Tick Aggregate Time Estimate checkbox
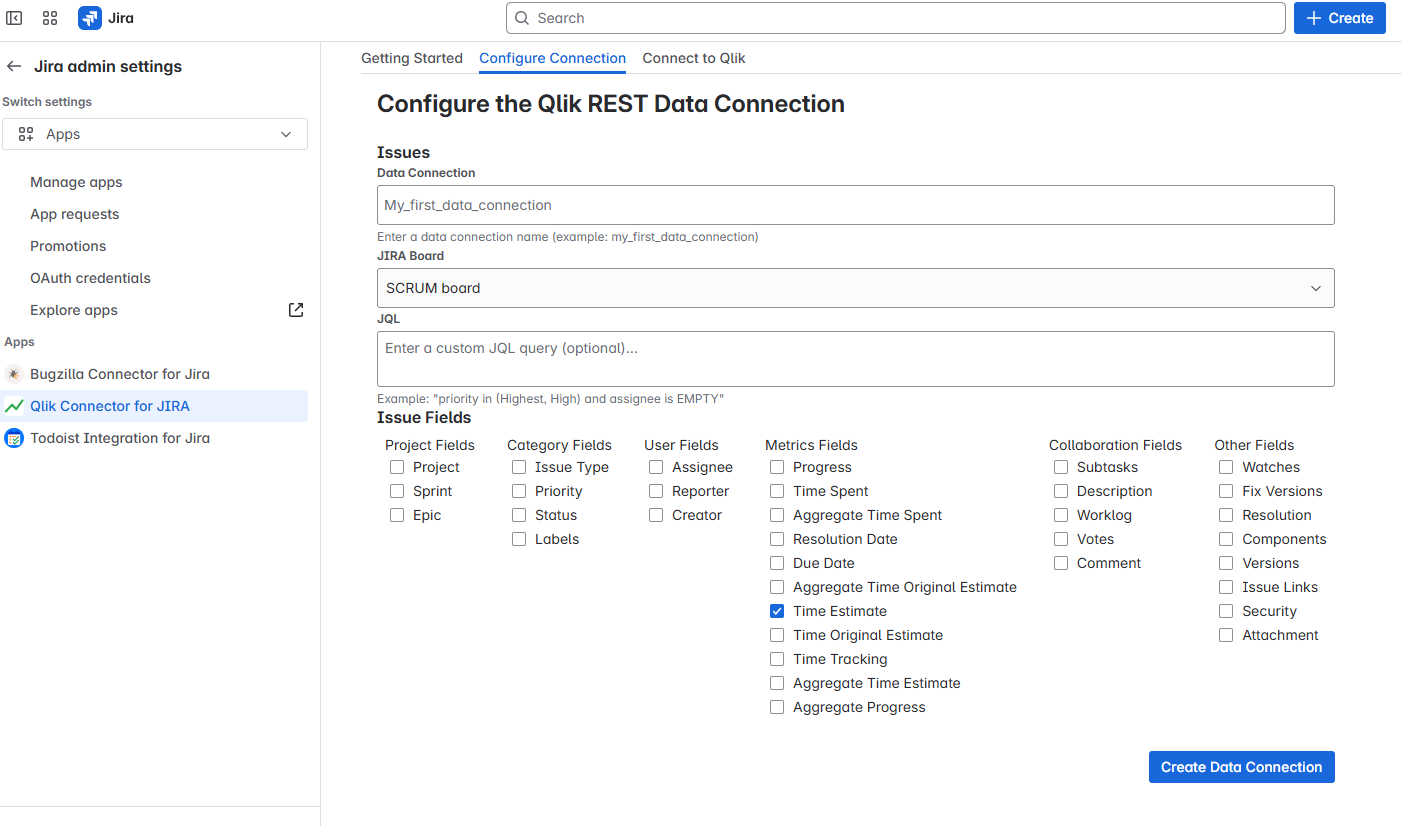1402x826 pixels. click(777, 683)
